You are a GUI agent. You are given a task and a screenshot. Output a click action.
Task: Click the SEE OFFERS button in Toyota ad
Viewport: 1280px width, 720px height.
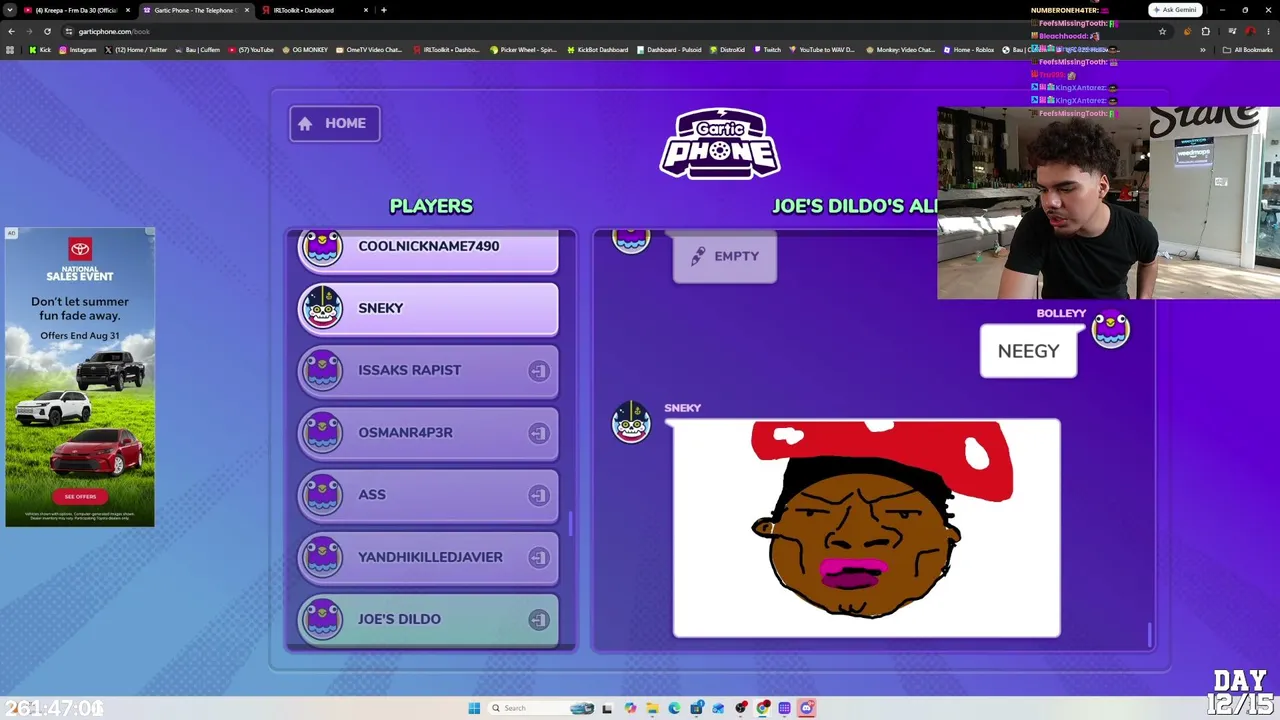(x=80, y=496)
